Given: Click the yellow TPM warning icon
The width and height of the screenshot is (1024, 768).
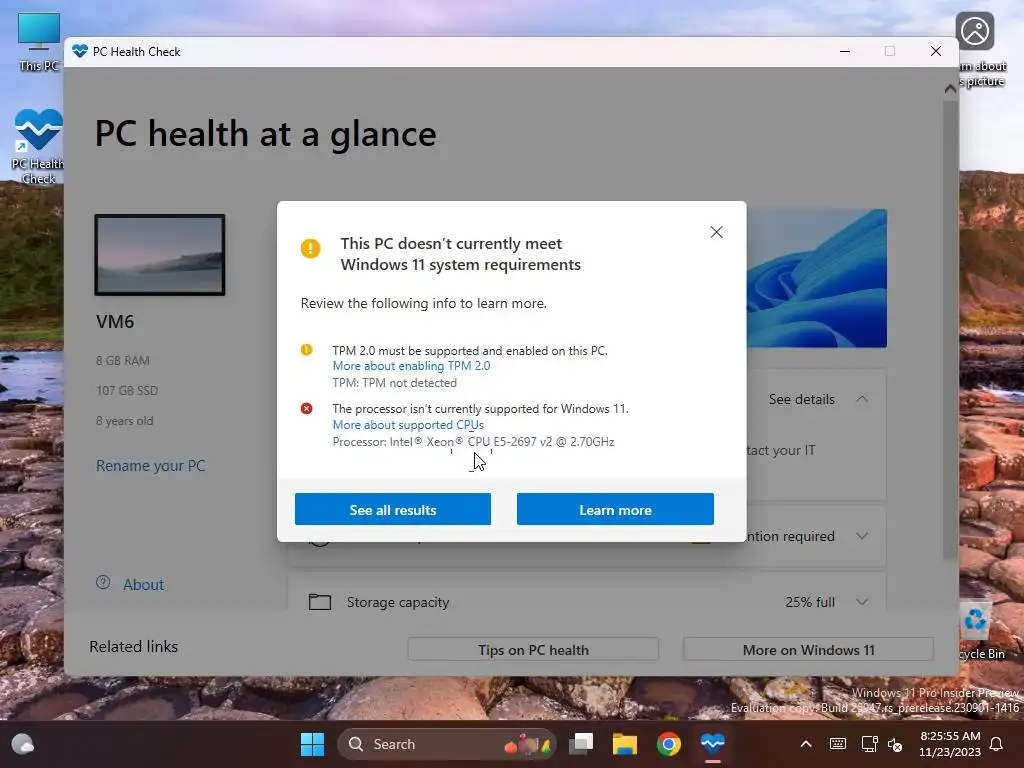Looking at the screenshot, I should tap(306, 350).
